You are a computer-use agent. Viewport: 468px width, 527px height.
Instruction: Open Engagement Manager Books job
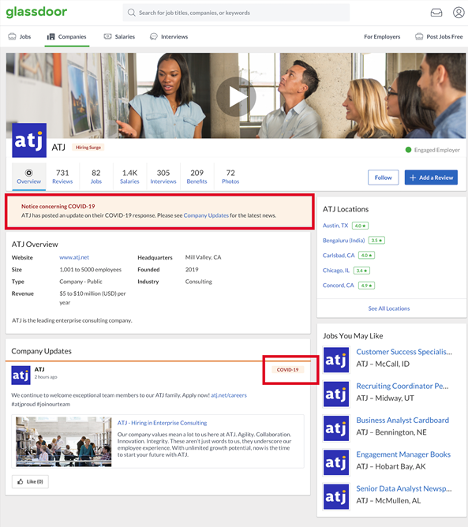[x=403, y=454]
